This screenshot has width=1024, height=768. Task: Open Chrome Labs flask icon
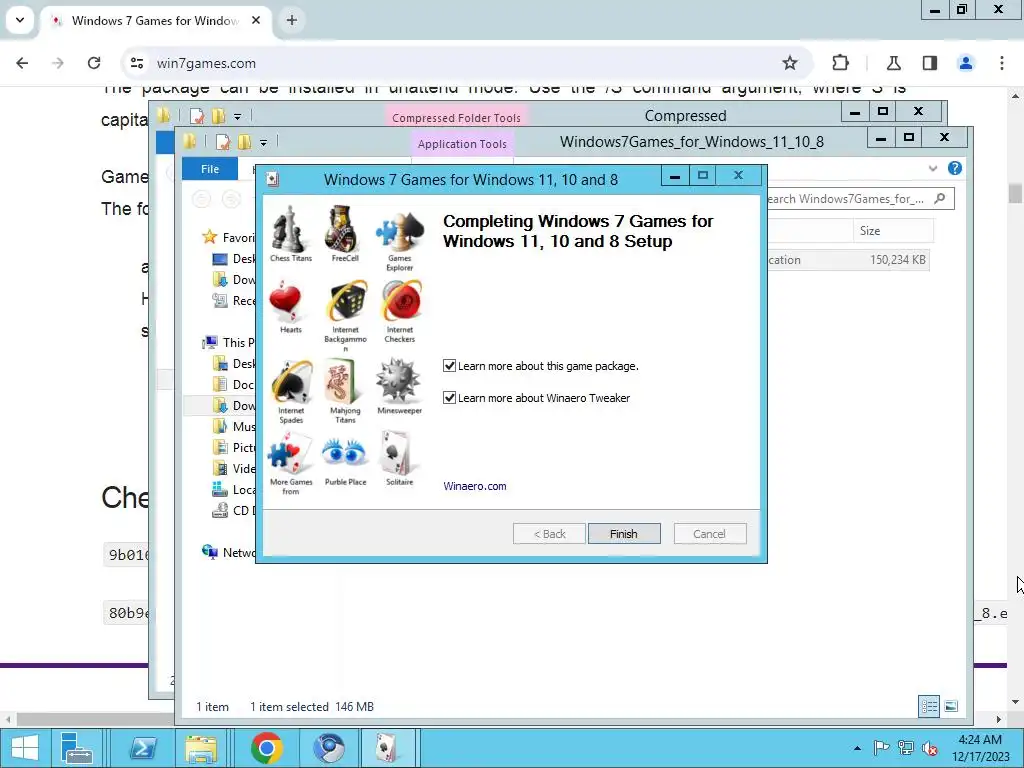893,63
